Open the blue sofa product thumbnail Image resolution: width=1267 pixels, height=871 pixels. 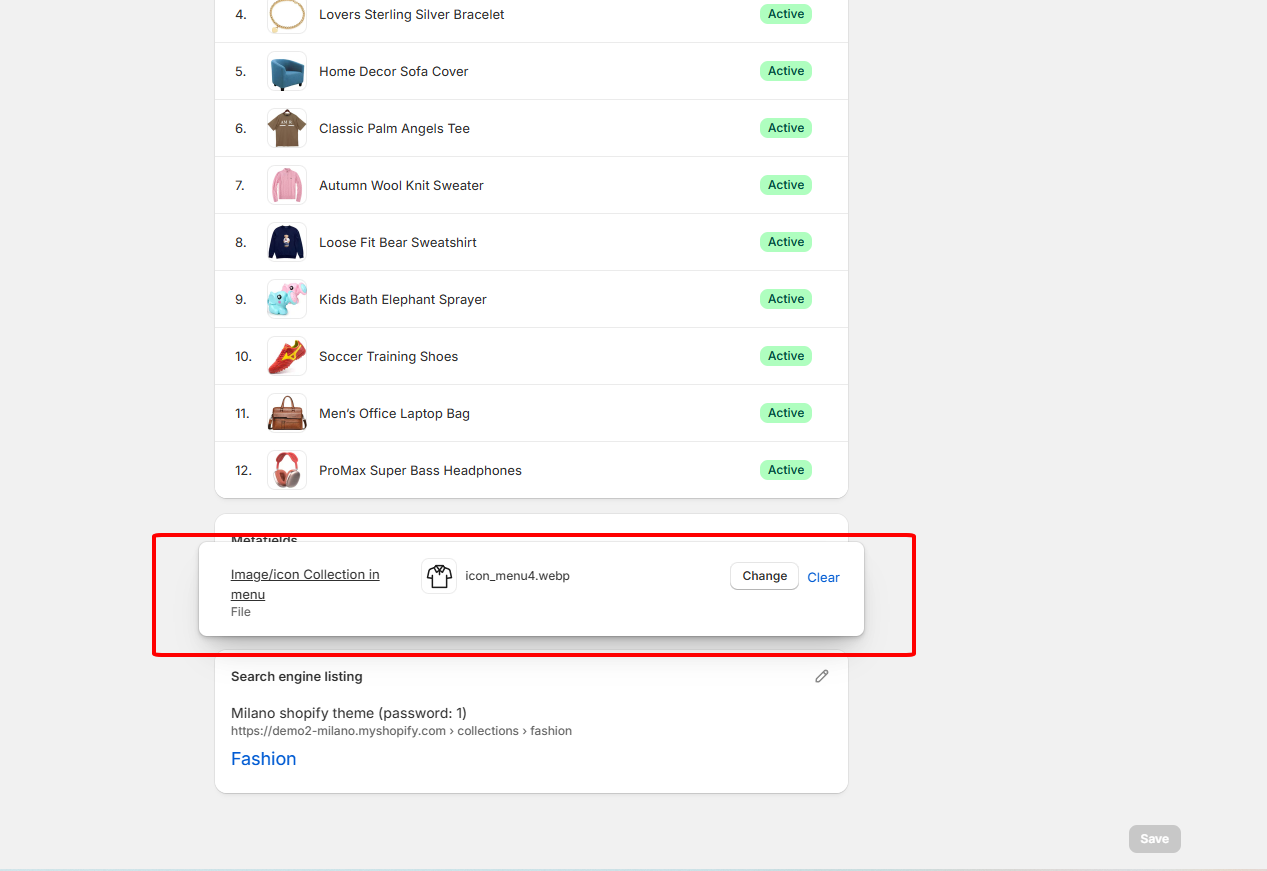287,72
